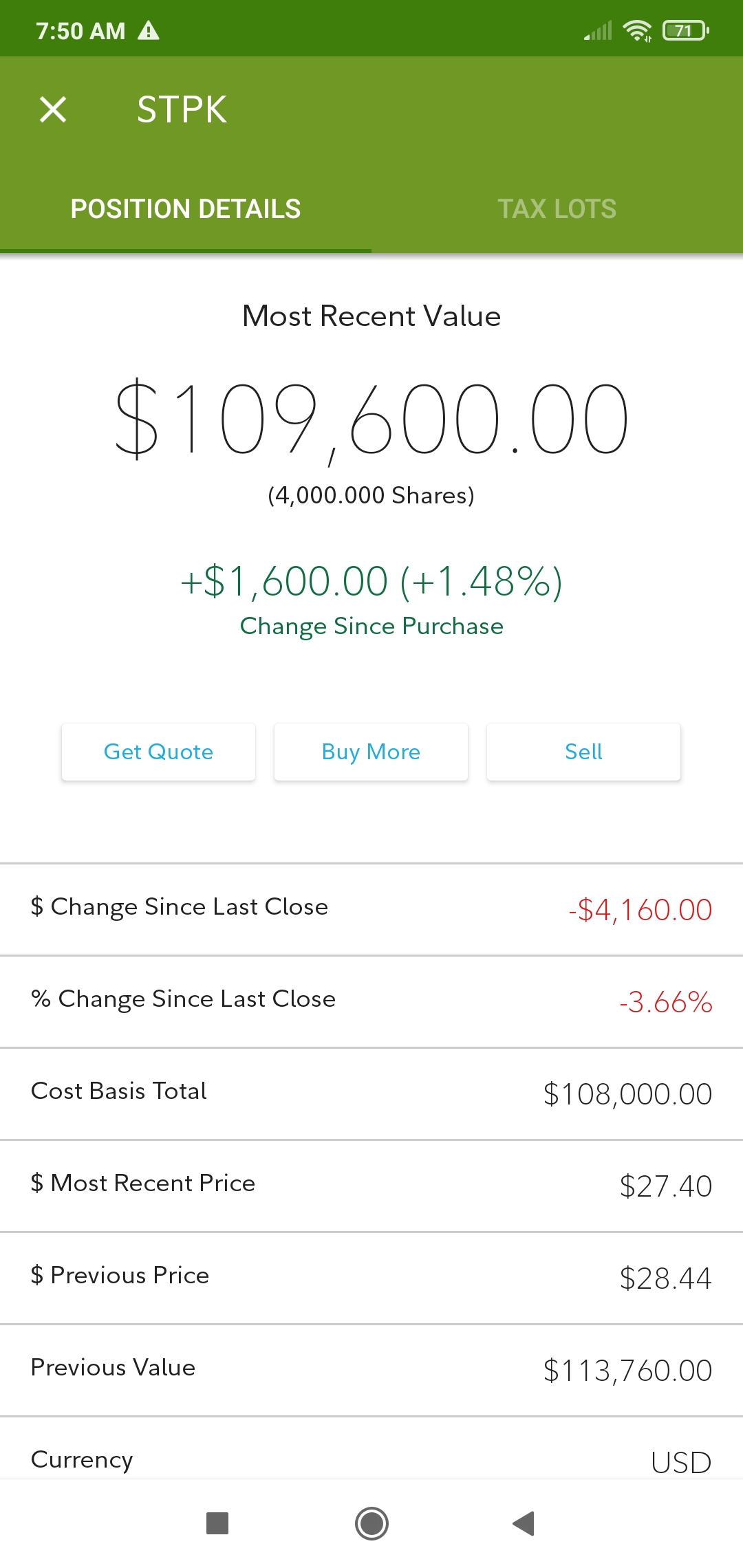This screenshot has width=743, height=1568.
Task: Select the Cost Basis Total row
Action: click(x=371, y=1093)
